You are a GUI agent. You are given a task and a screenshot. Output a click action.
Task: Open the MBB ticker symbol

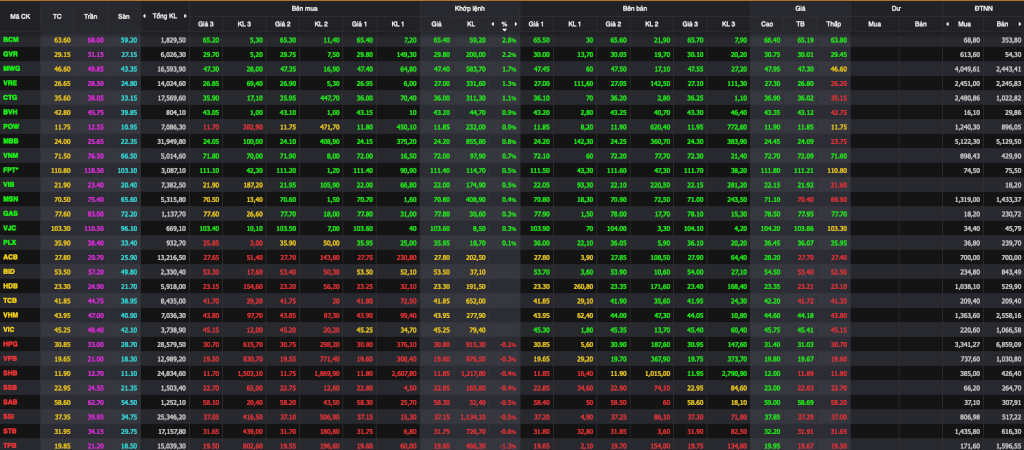(x=10, y=141)
